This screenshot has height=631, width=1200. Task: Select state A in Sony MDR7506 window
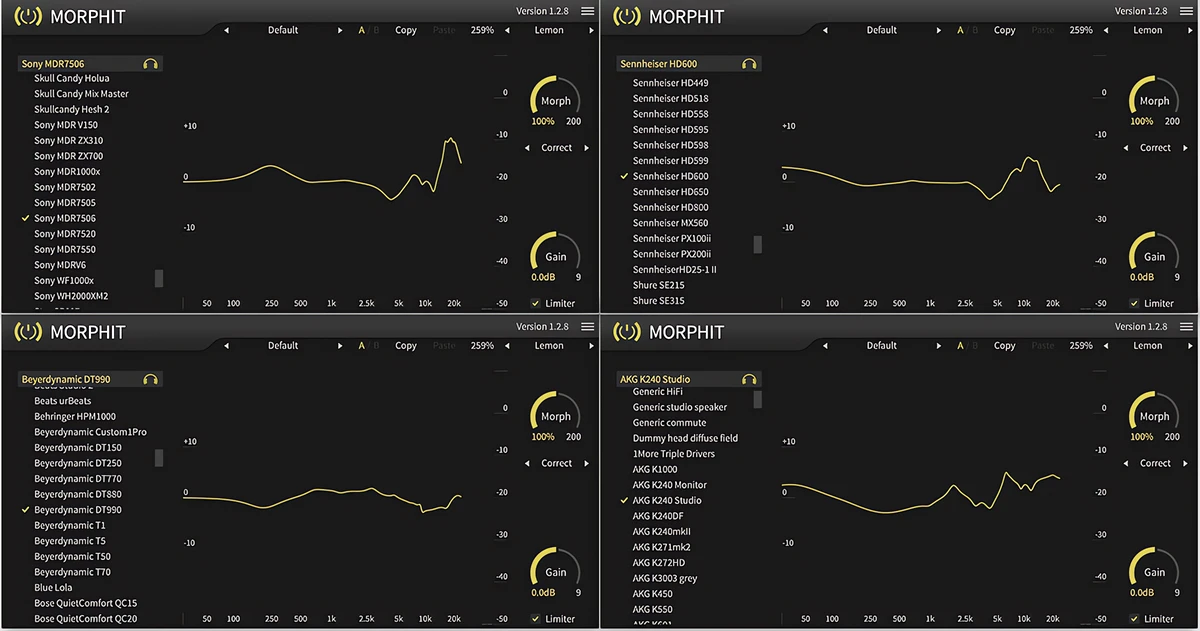click(362, 31)
